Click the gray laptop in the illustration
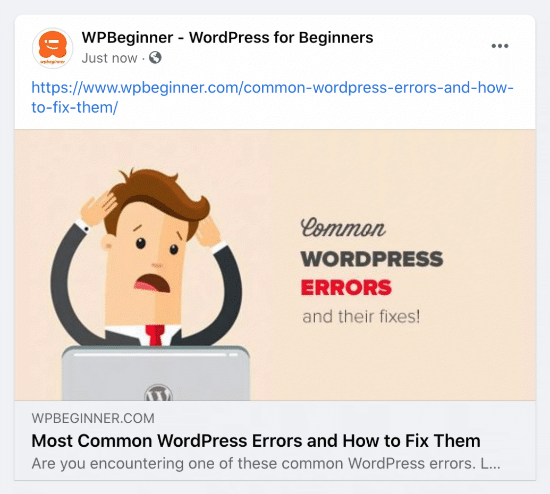Image resolution: width=550 pixels, height=494 pixels. click(x=156, y=373)
